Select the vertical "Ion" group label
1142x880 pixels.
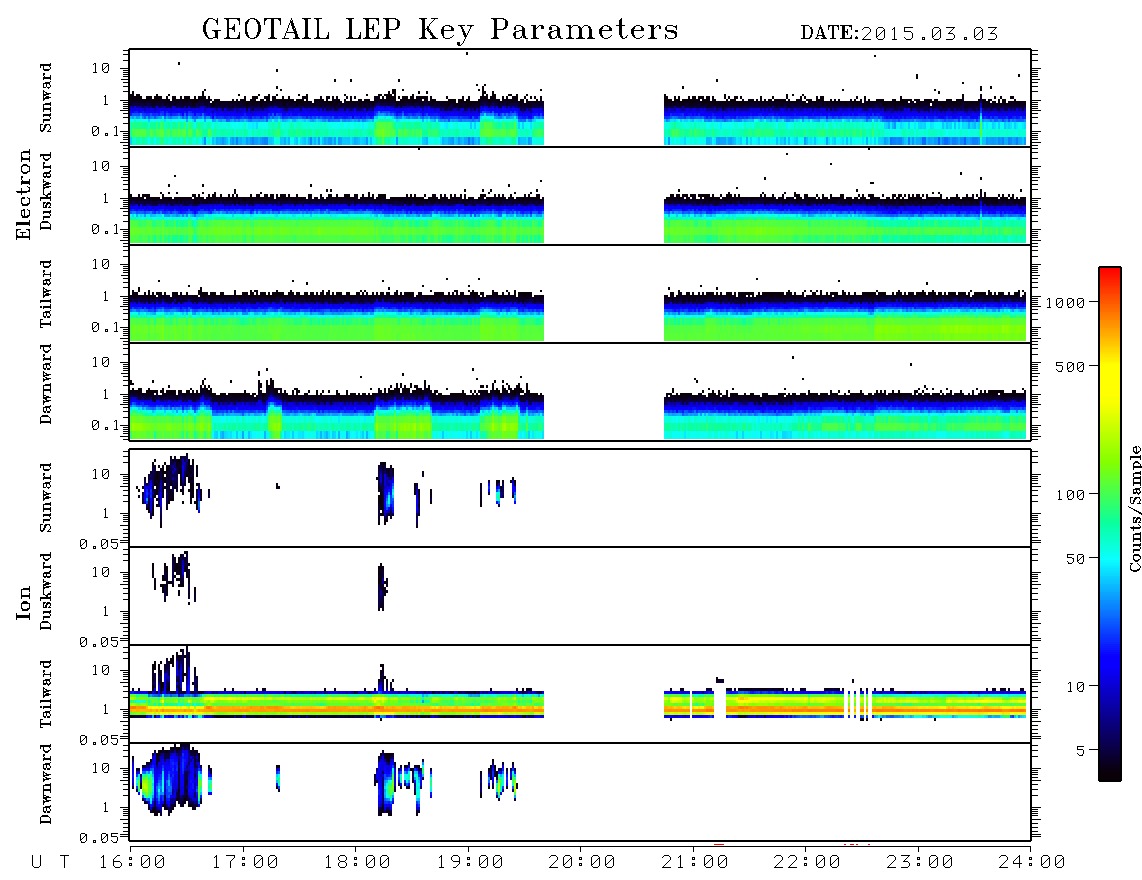[23, 603]
